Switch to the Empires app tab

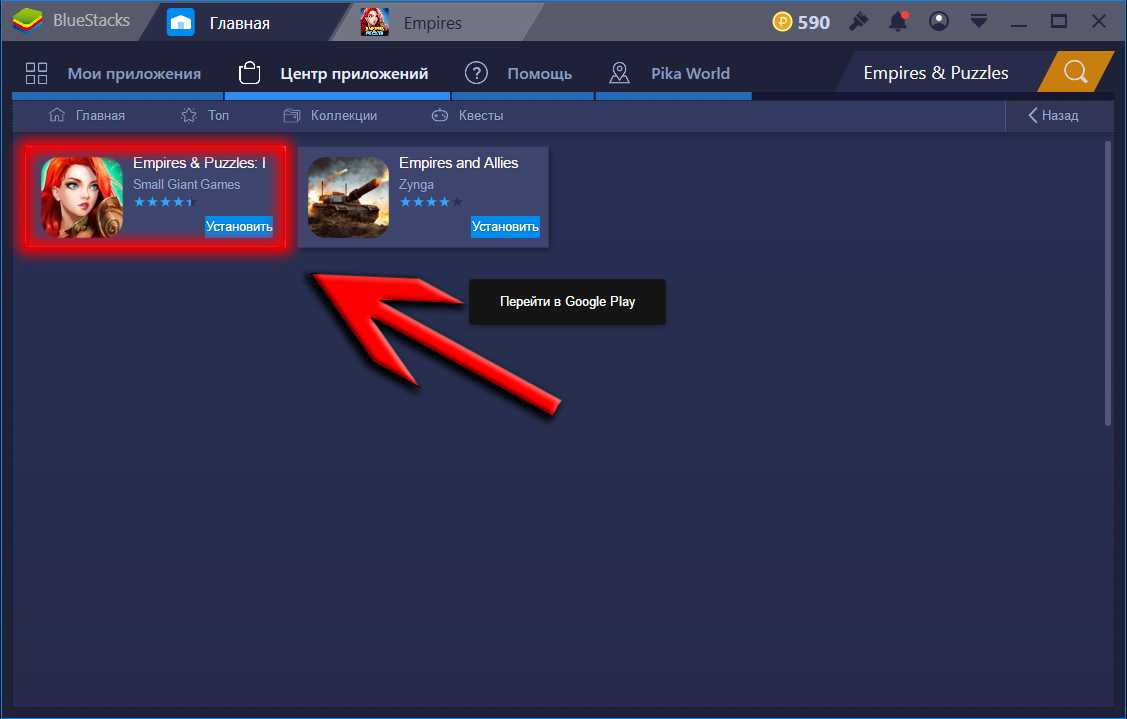[x=430, y=21]
